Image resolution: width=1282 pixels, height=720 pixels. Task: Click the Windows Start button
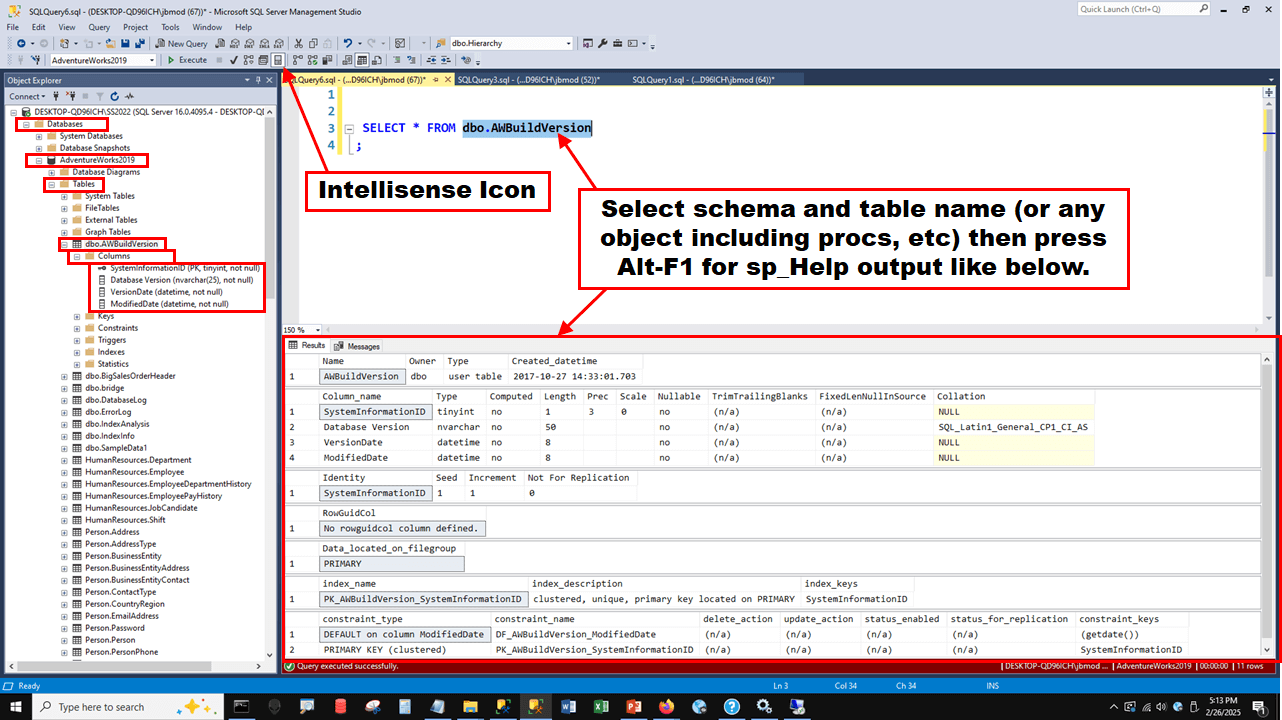click(x=16, y=706)
